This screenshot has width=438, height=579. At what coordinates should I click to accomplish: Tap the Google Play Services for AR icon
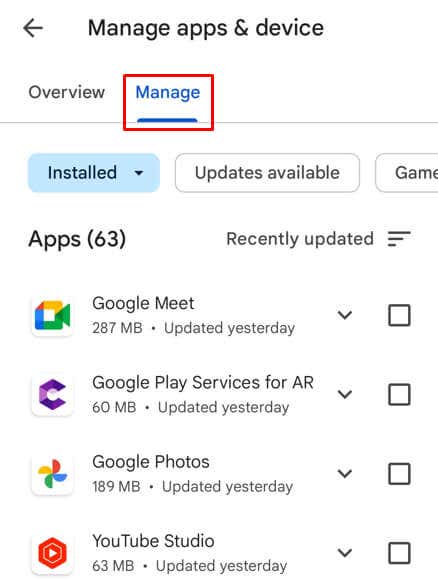coord(52,395)
